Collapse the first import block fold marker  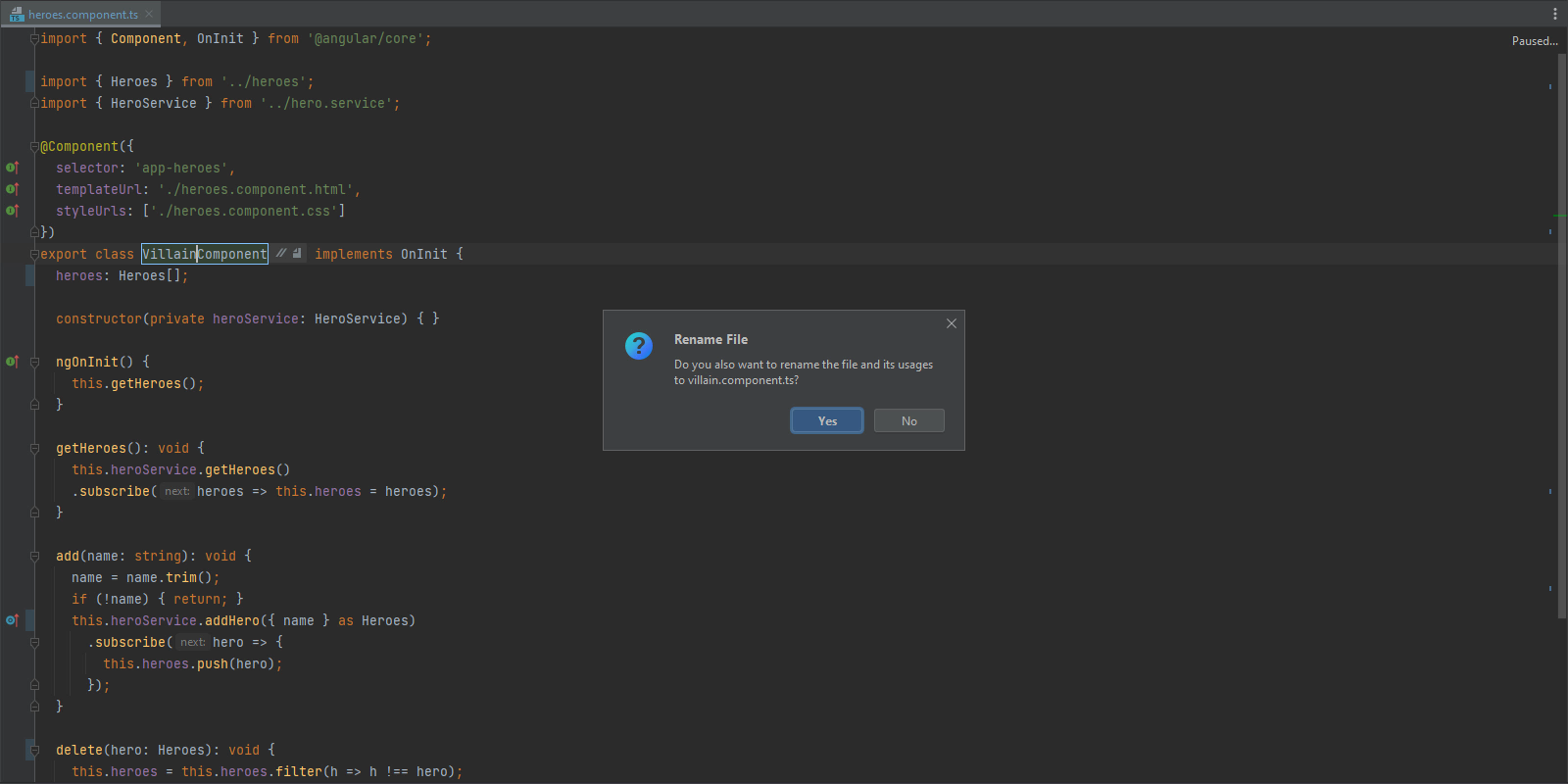coord(34,38)
